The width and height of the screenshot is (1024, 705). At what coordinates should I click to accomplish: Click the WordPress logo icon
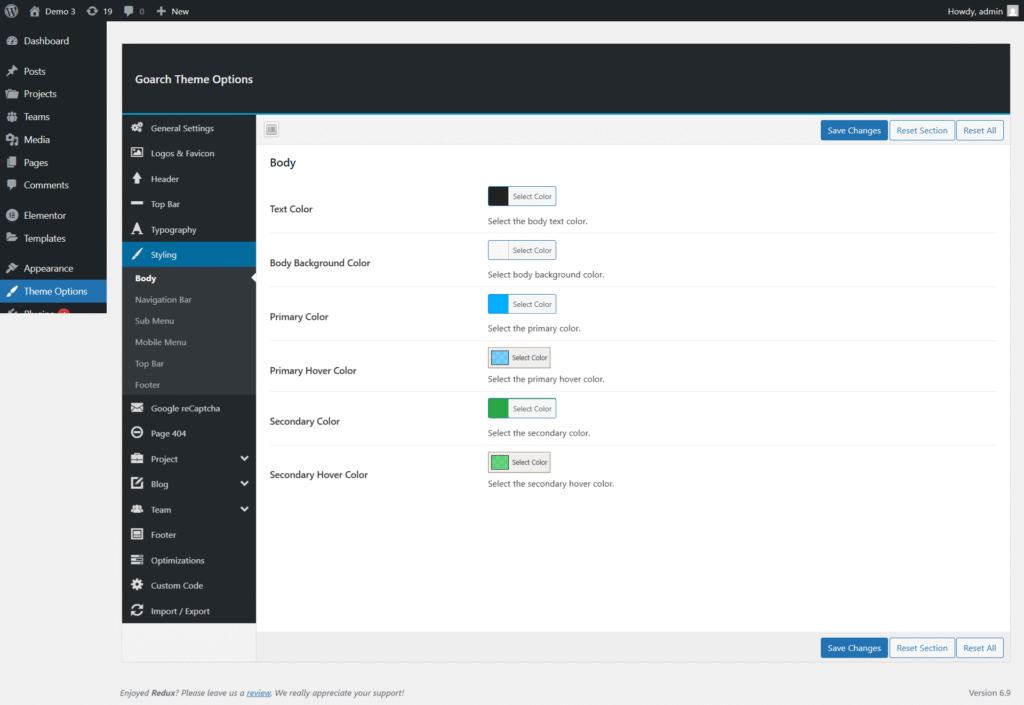coord(11,11)
